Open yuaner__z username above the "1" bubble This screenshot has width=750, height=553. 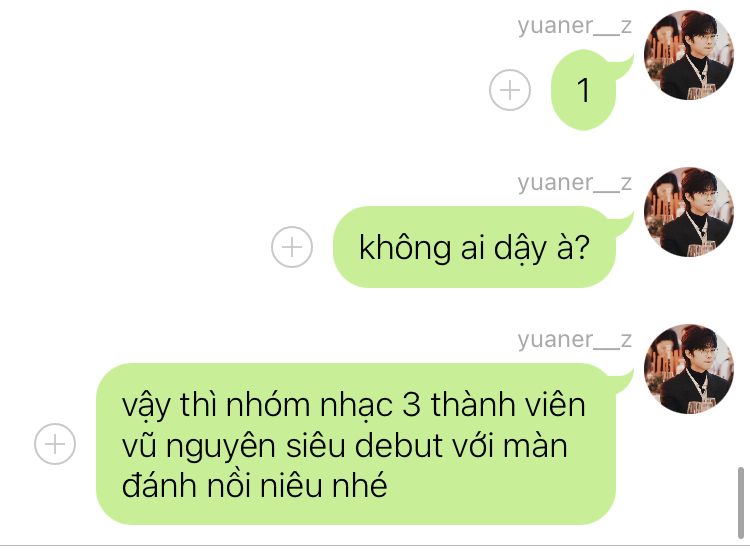click(574, 26)
